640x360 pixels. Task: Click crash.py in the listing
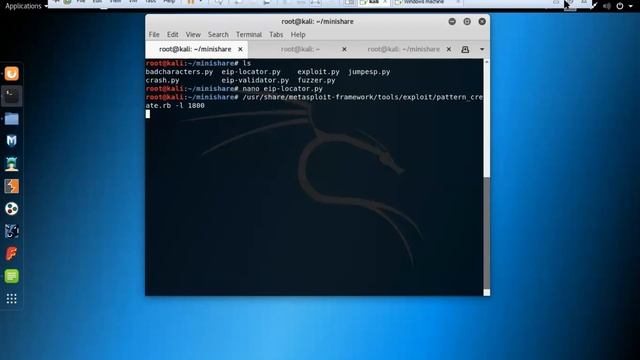pos(162,80)
